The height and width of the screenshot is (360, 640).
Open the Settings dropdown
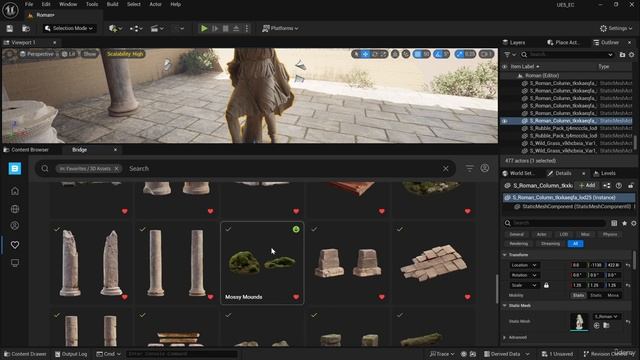pyautogui.click(x=616, y=28)
